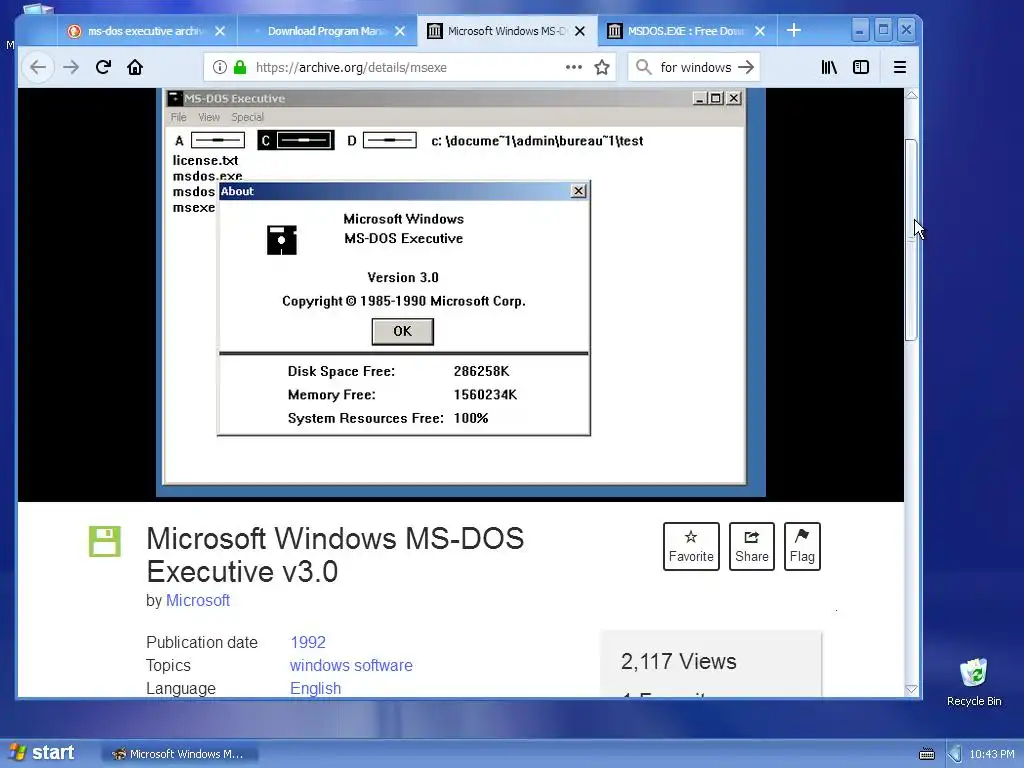The width and height of the screenshot is (1024, 768).
Task: Click the 'for windows' search box
Action: (x=696, y=67)
